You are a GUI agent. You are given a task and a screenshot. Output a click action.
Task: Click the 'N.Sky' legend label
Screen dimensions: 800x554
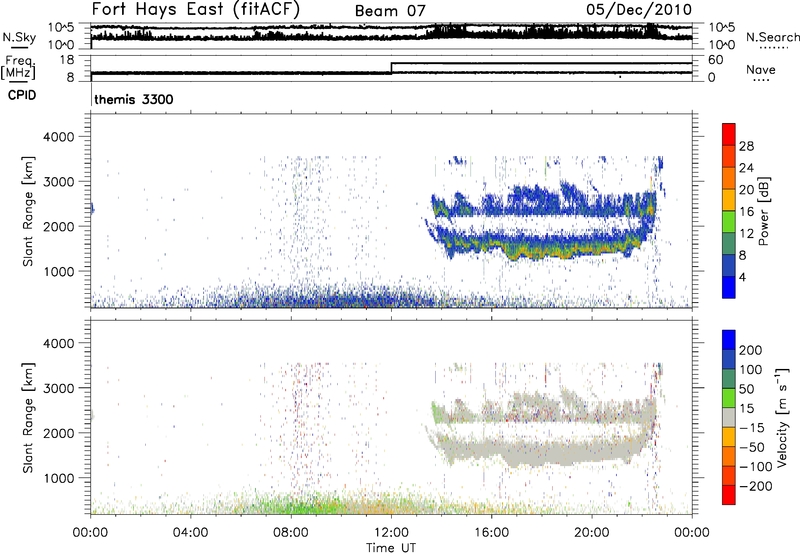(x=19, y=37)
